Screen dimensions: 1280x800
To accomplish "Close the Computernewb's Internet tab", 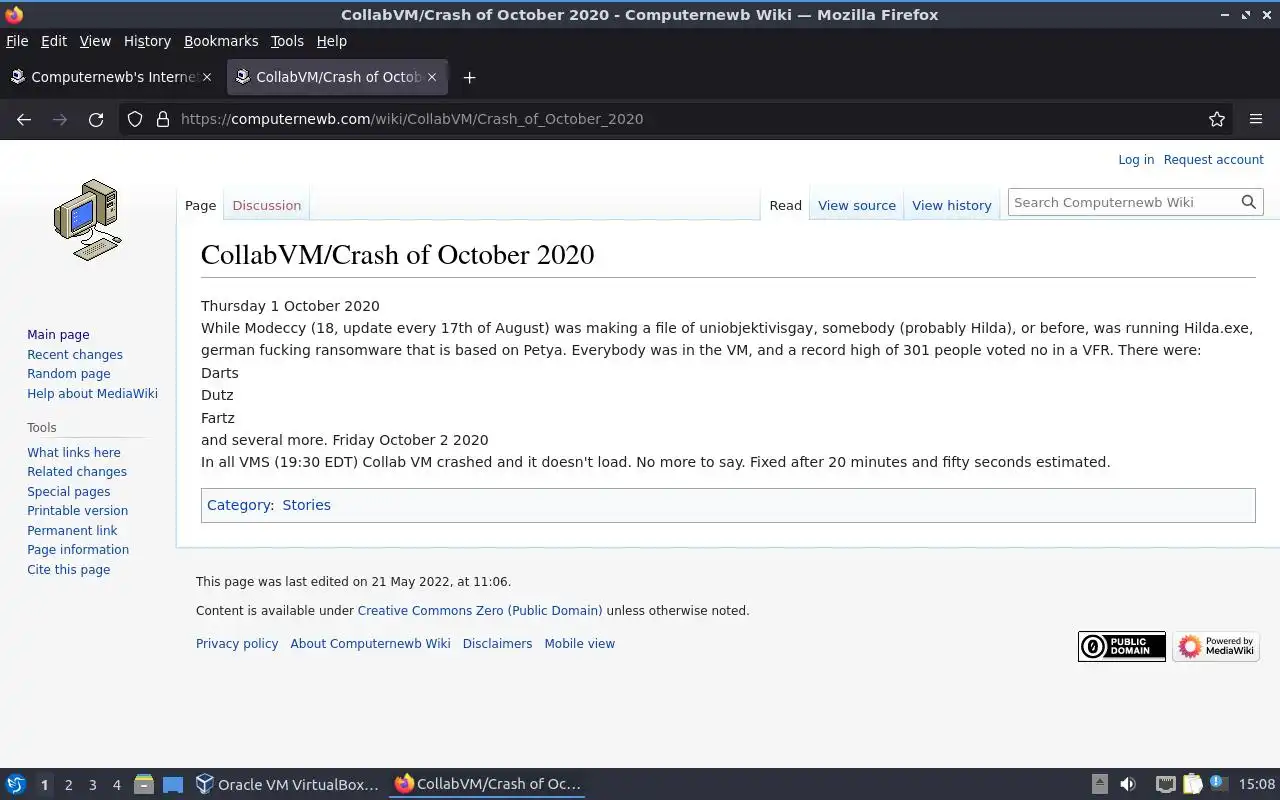I will click(207, 77).
